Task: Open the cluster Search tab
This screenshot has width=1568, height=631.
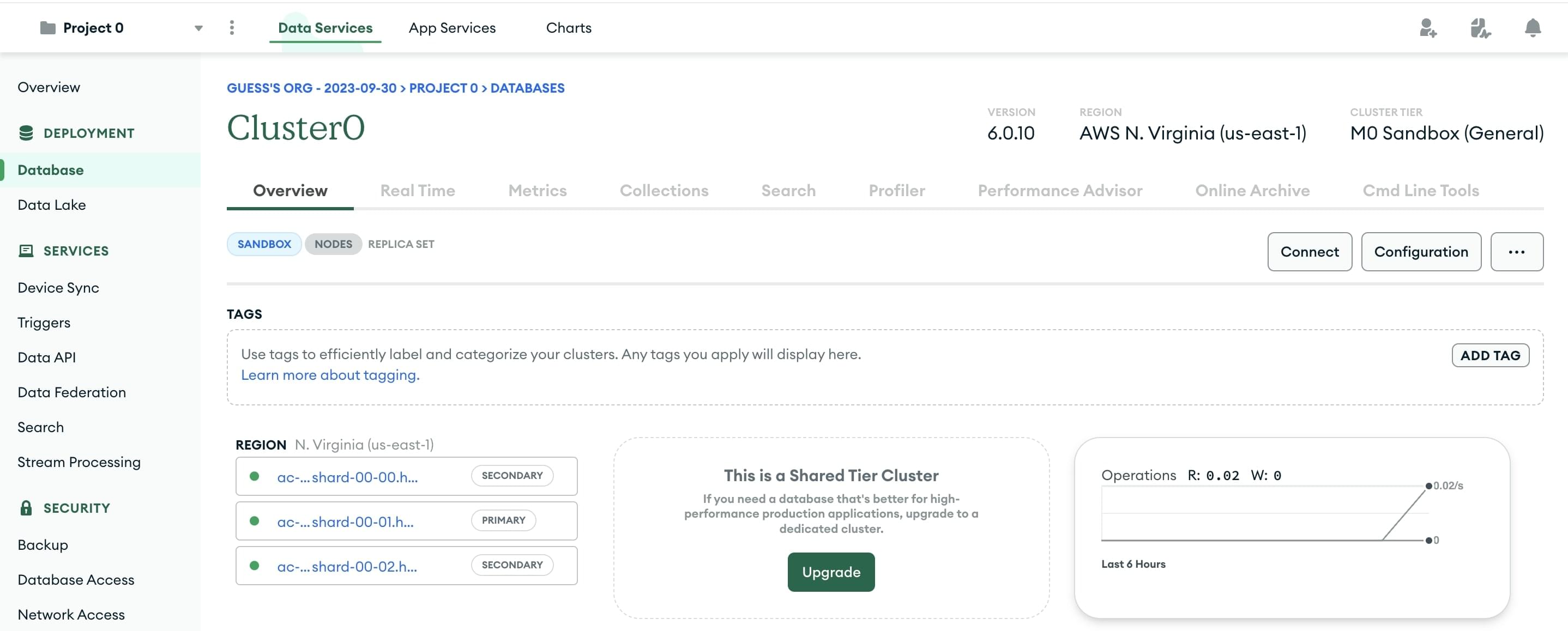Action: click(x=788, y=191)
